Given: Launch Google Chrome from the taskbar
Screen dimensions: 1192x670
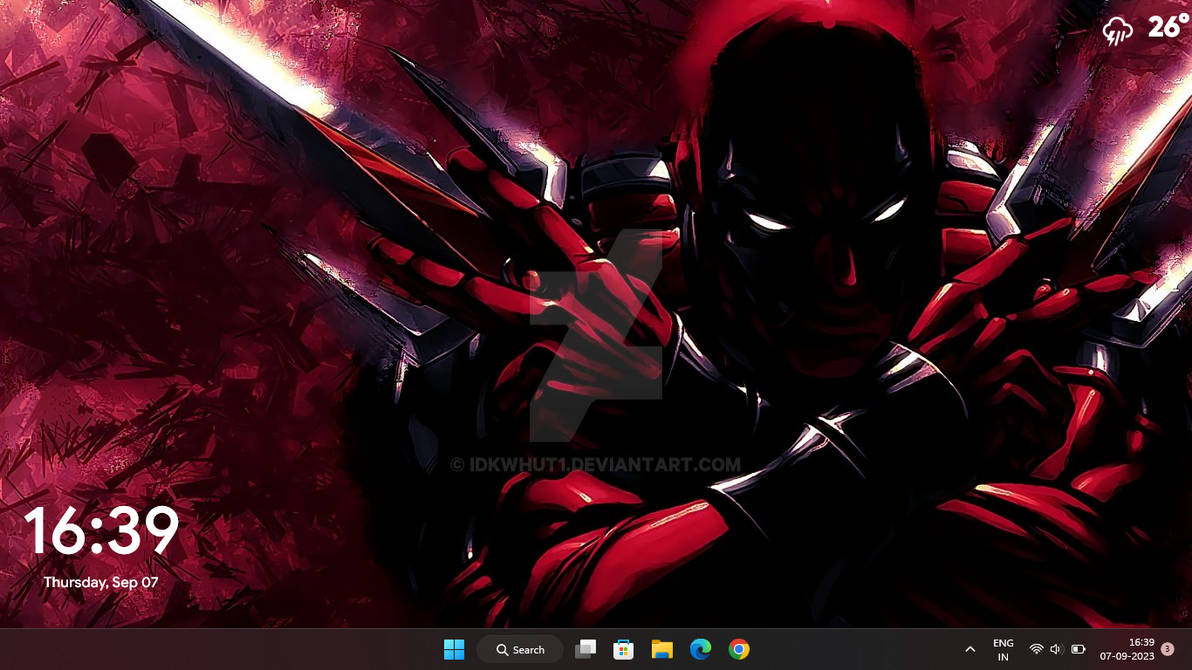Looking at the screenshot, I should 739,649.
